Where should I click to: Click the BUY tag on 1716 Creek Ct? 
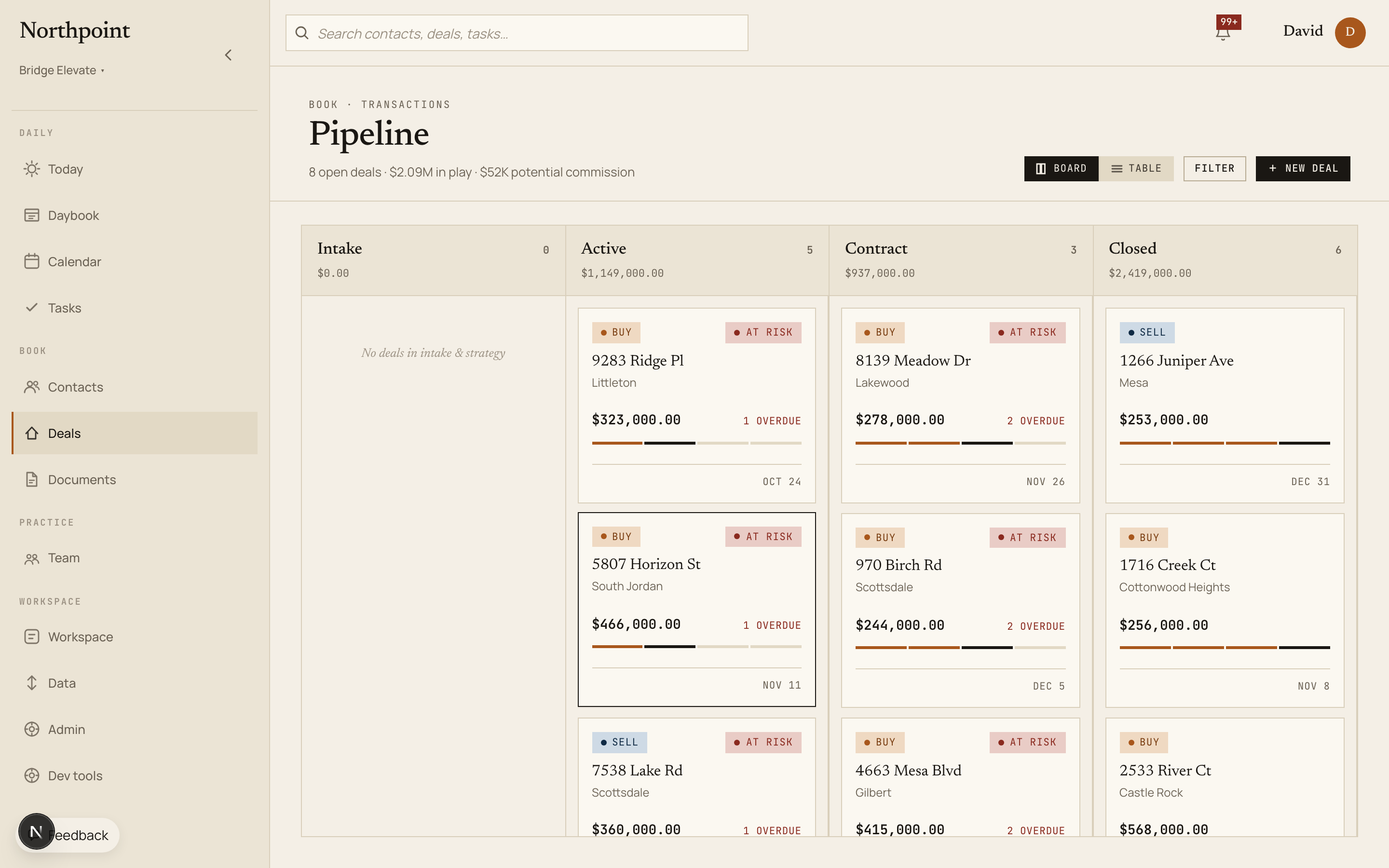[x=1144, y=537]
